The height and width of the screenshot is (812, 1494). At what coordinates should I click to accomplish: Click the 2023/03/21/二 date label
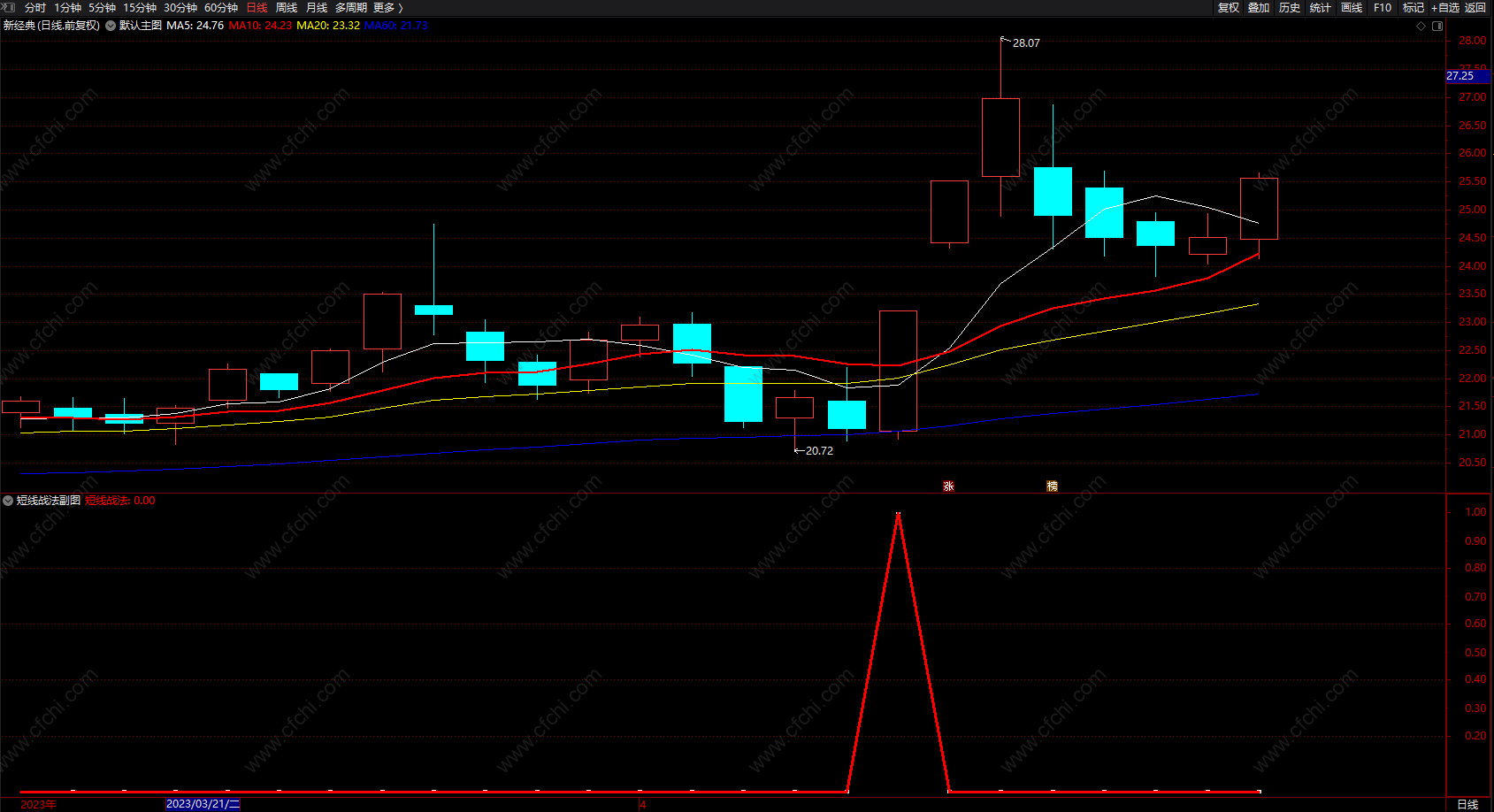[x=203, y=804]
